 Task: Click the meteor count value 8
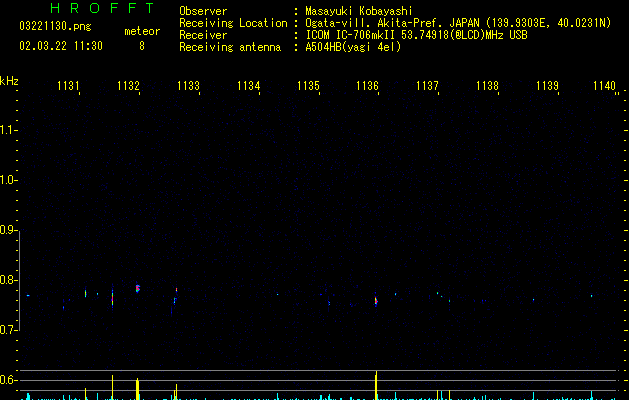[142, 46]
